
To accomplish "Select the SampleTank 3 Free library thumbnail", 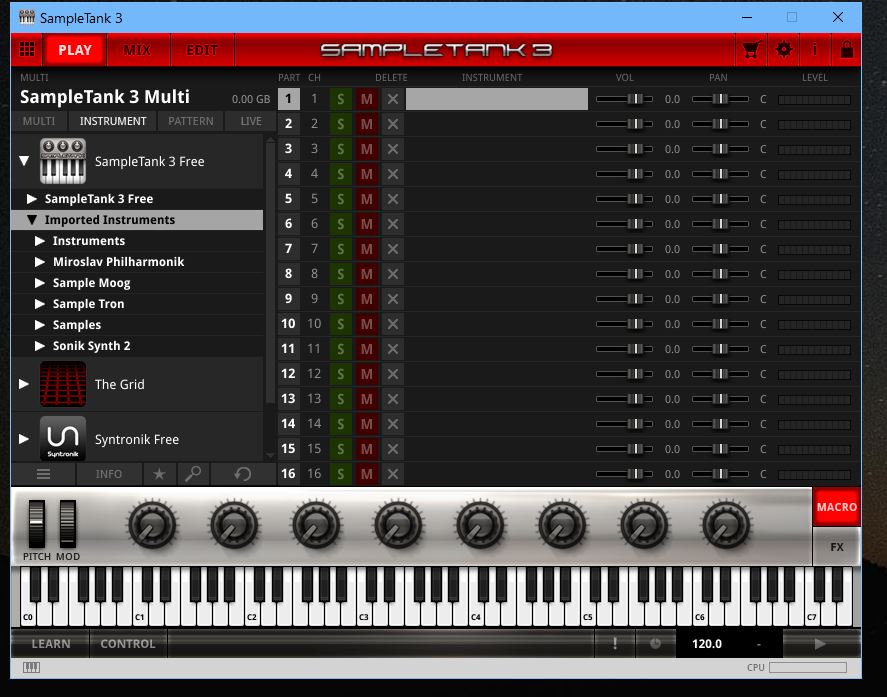I will [63, 161].
